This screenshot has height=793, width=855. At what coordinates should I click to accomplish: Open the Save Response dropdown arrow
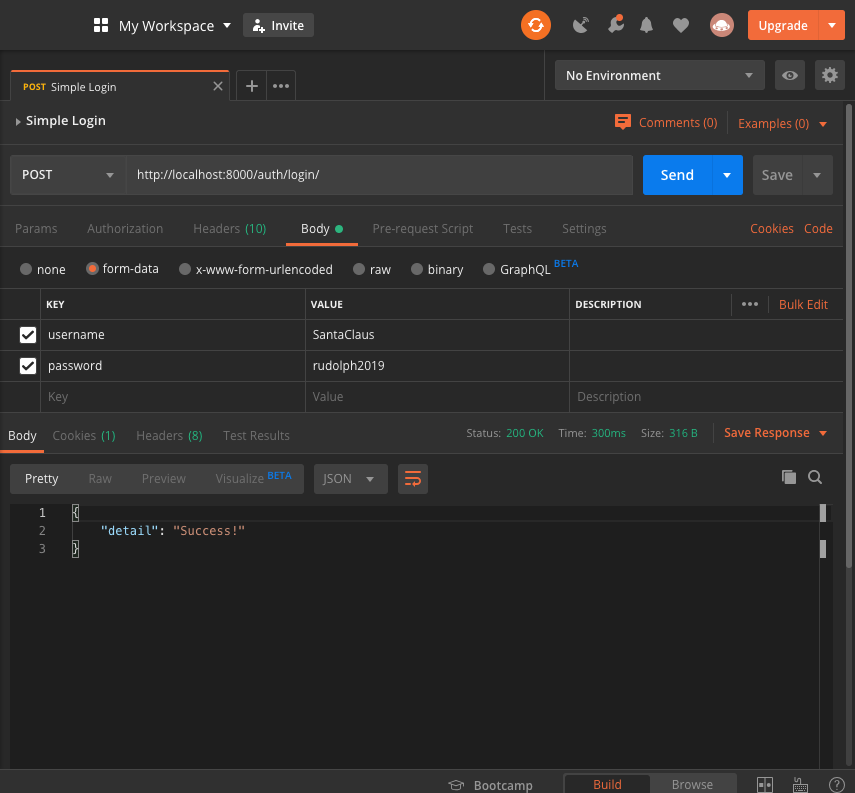(x=822, y=434)
